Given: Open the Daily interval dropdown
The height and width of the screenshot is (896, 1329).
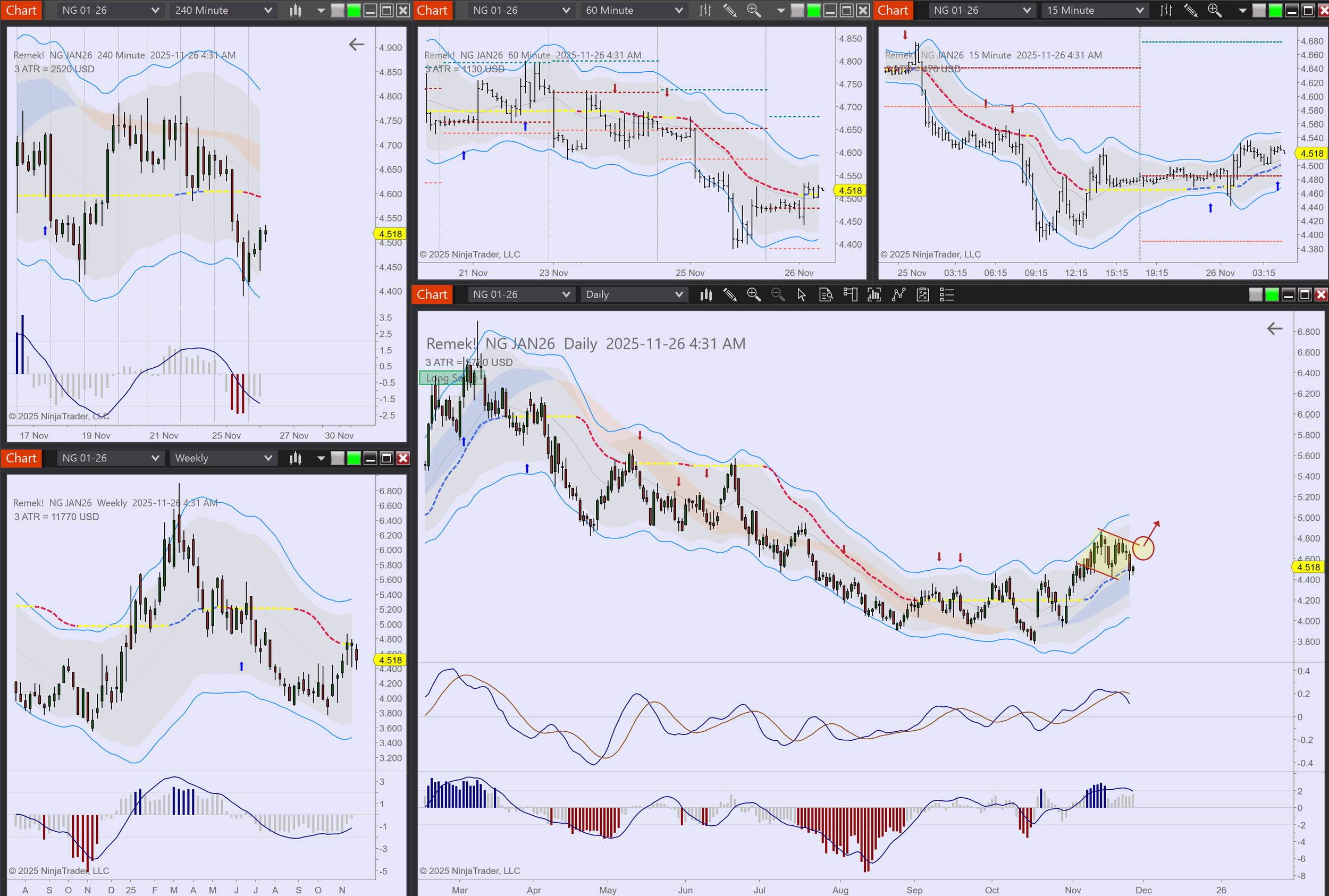Looking at the screenshot, I should (x=634, y=294).
